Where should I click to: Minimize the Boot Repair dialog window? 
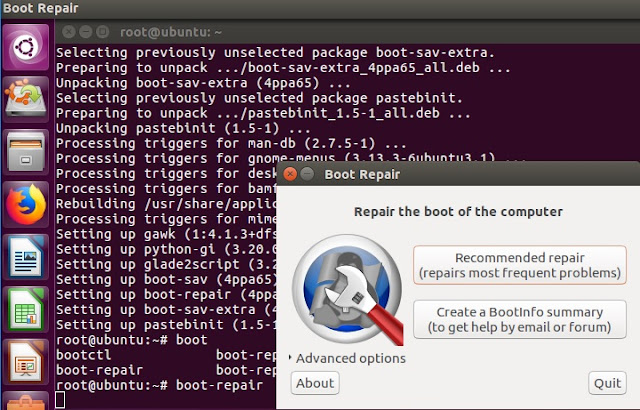tap(307, 174)
